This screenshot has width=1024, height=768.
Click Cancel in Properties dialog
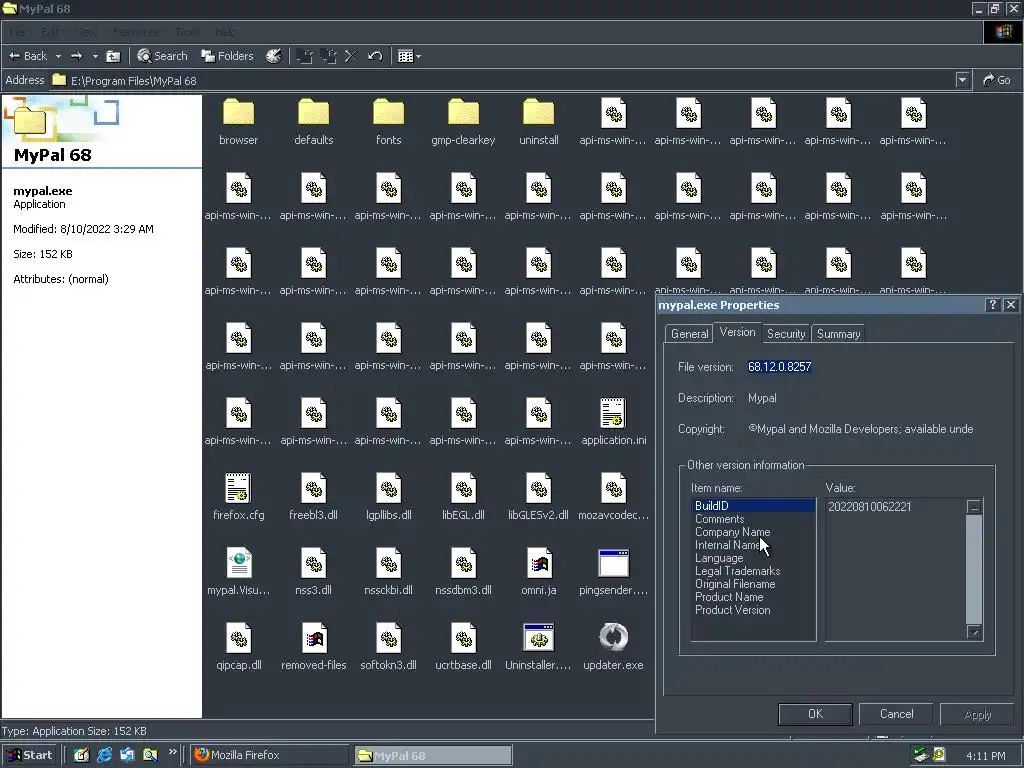[896, 714]
